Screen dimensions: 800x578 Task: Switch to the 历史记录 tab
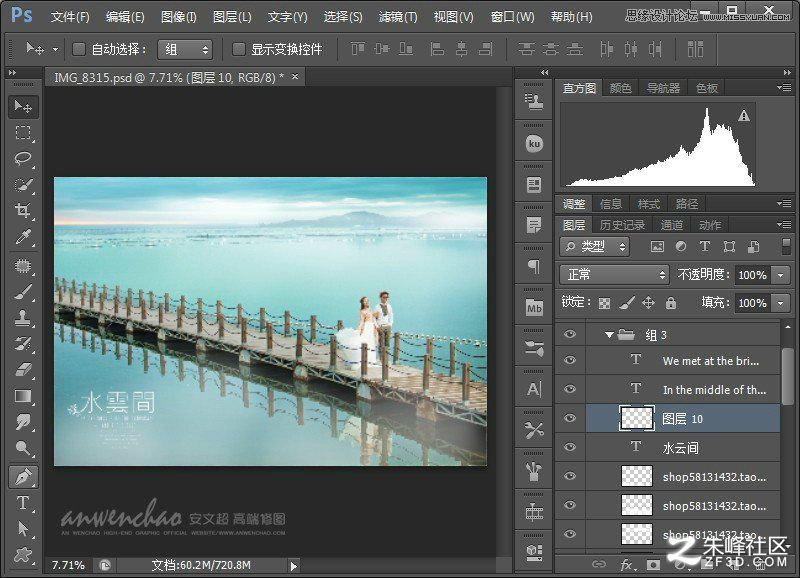622,225
